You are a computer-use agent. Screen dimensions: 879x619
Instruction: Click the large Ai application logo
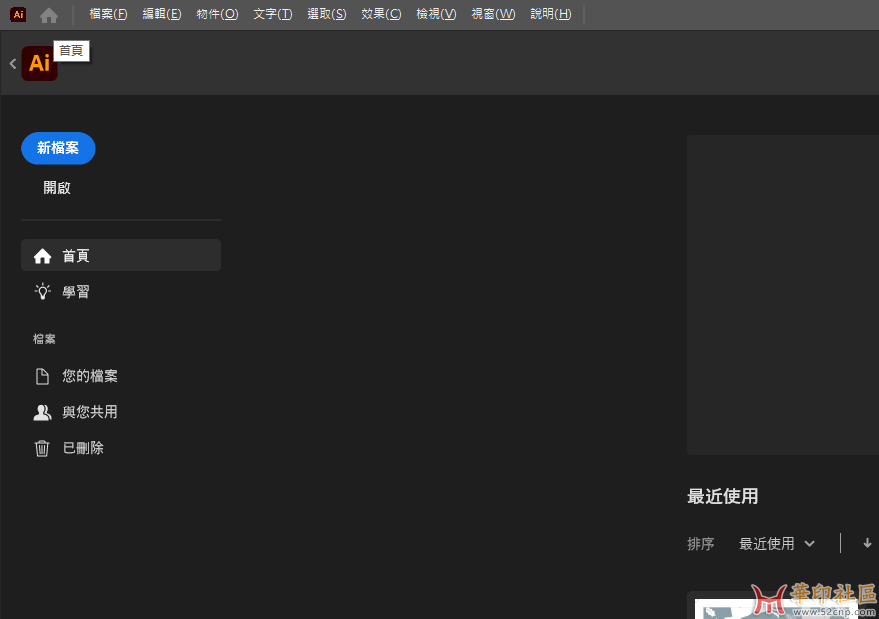pyautogui.click(x=39, y=63)
